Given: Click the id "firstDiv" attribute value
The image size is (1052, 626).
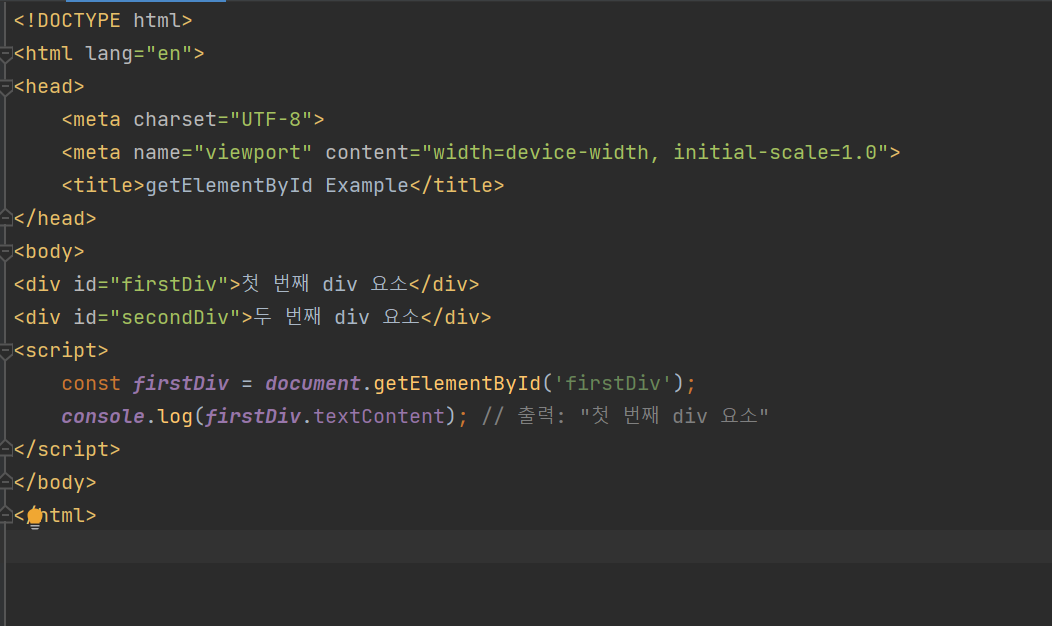Looking at the screenshot, I should coord(169,284).
